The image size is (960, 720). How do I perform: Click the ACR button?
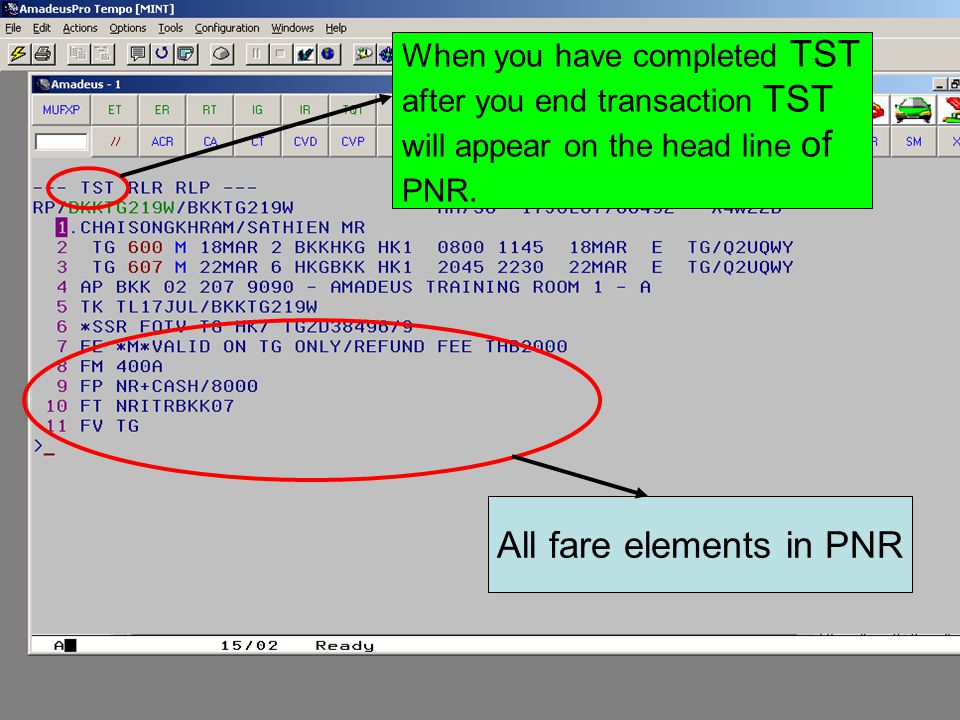coord(162,142)
